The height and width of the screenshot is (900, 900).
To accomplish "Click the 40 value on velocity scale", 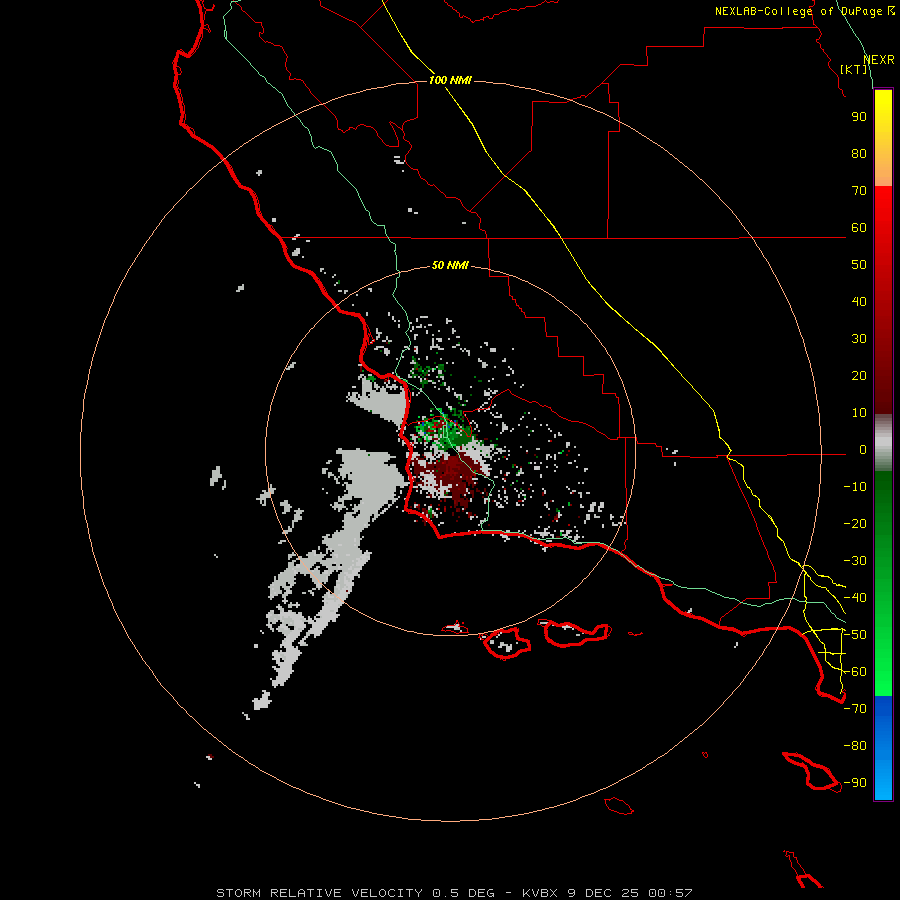I will (x=859, y=302).
